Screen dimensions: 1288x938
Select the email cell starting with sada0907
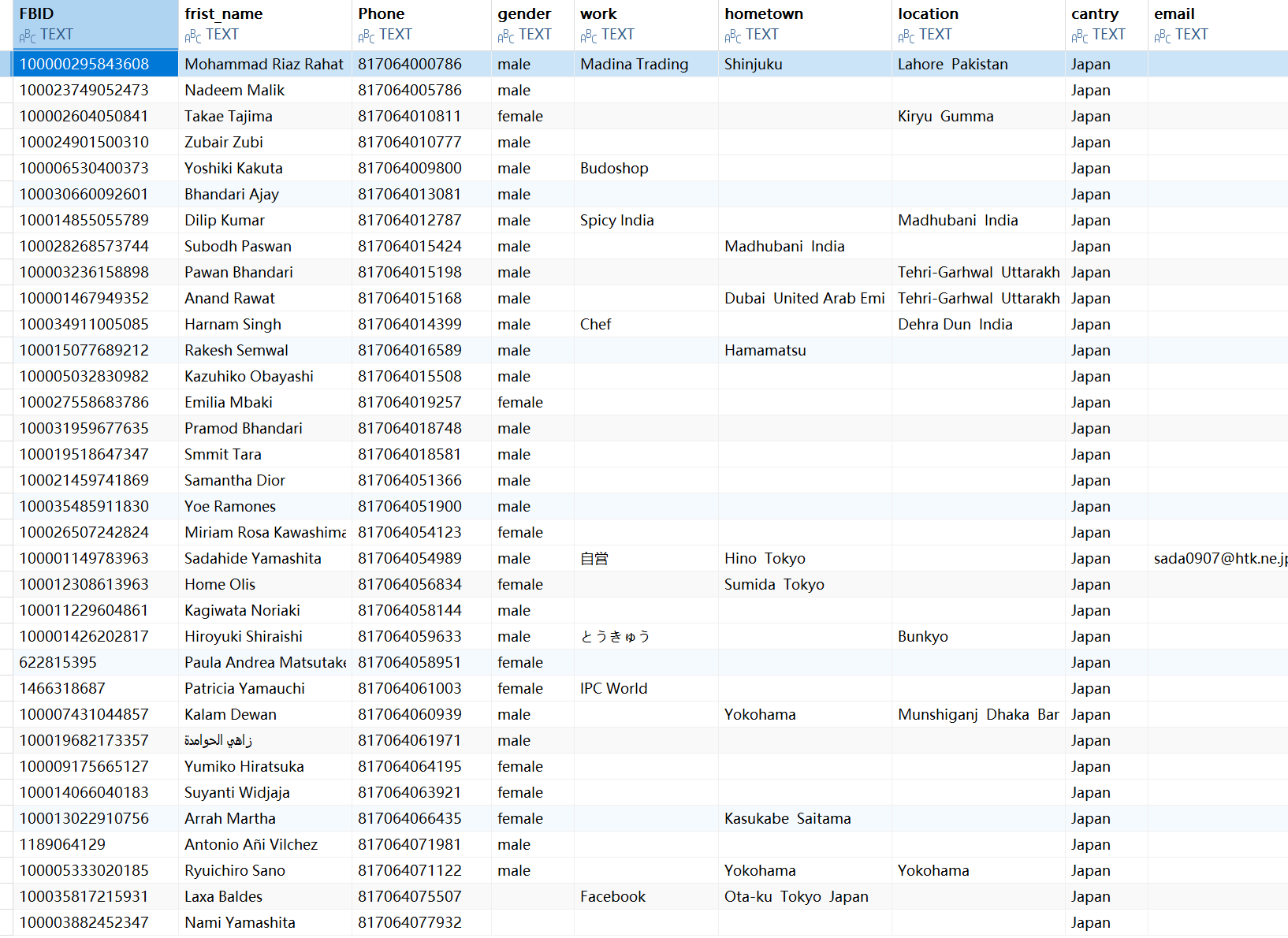coord(1217,558)
